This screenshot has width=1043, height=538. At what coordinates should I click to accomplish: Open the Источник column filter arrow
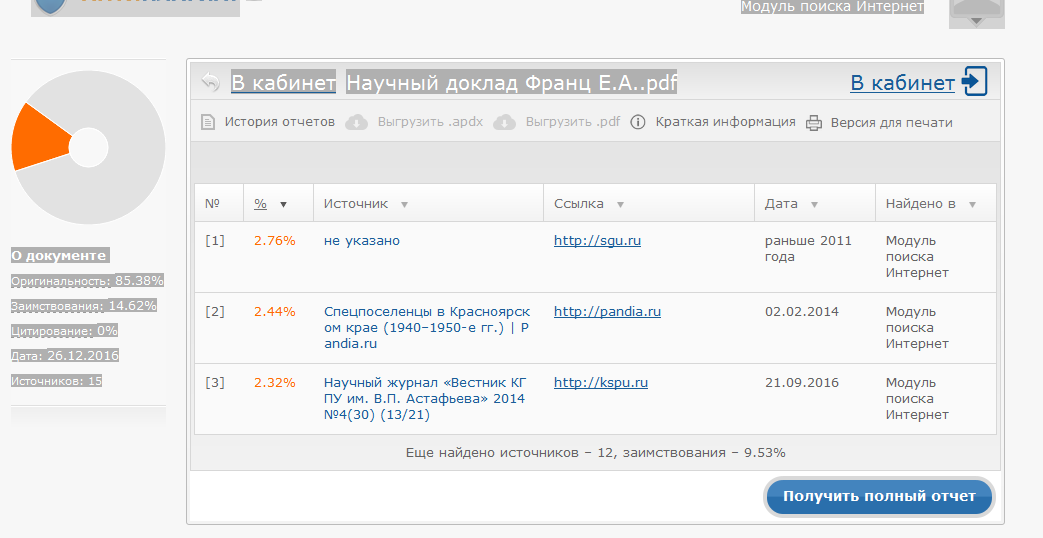pyautogui.click(x=404, y=204)
